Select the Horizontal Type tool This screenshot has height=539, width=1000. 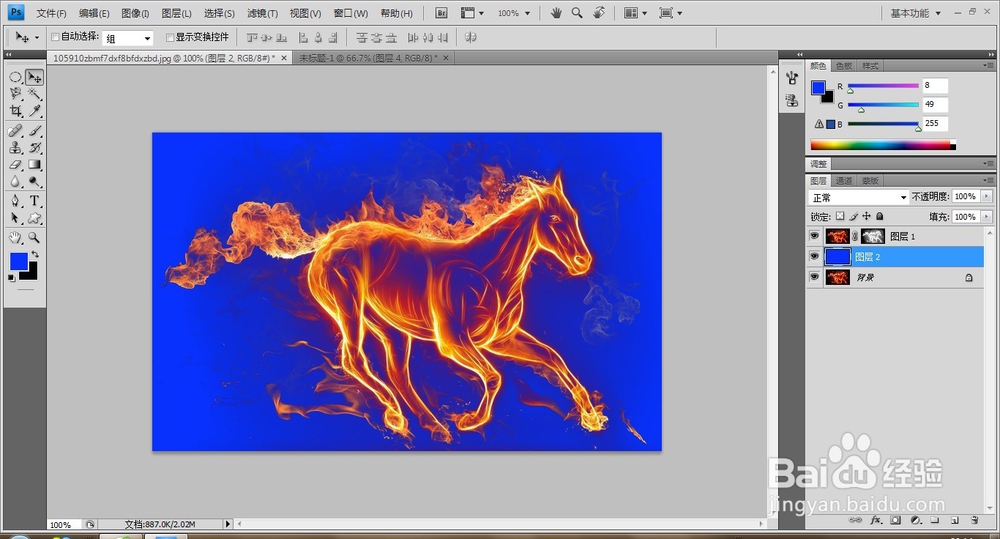coord(34,201)
